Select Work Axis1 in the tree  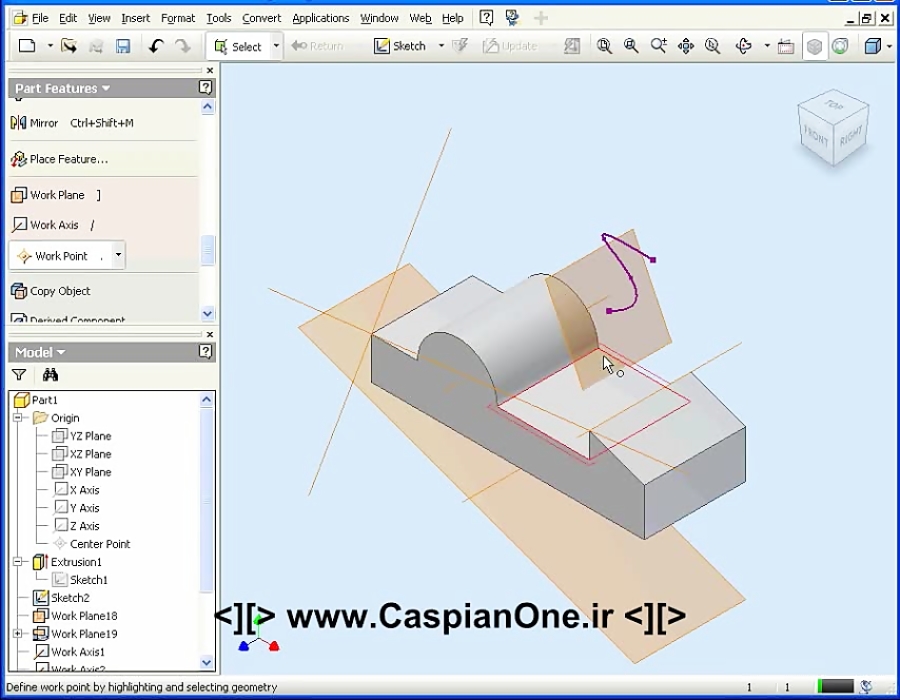coord(69,652)
